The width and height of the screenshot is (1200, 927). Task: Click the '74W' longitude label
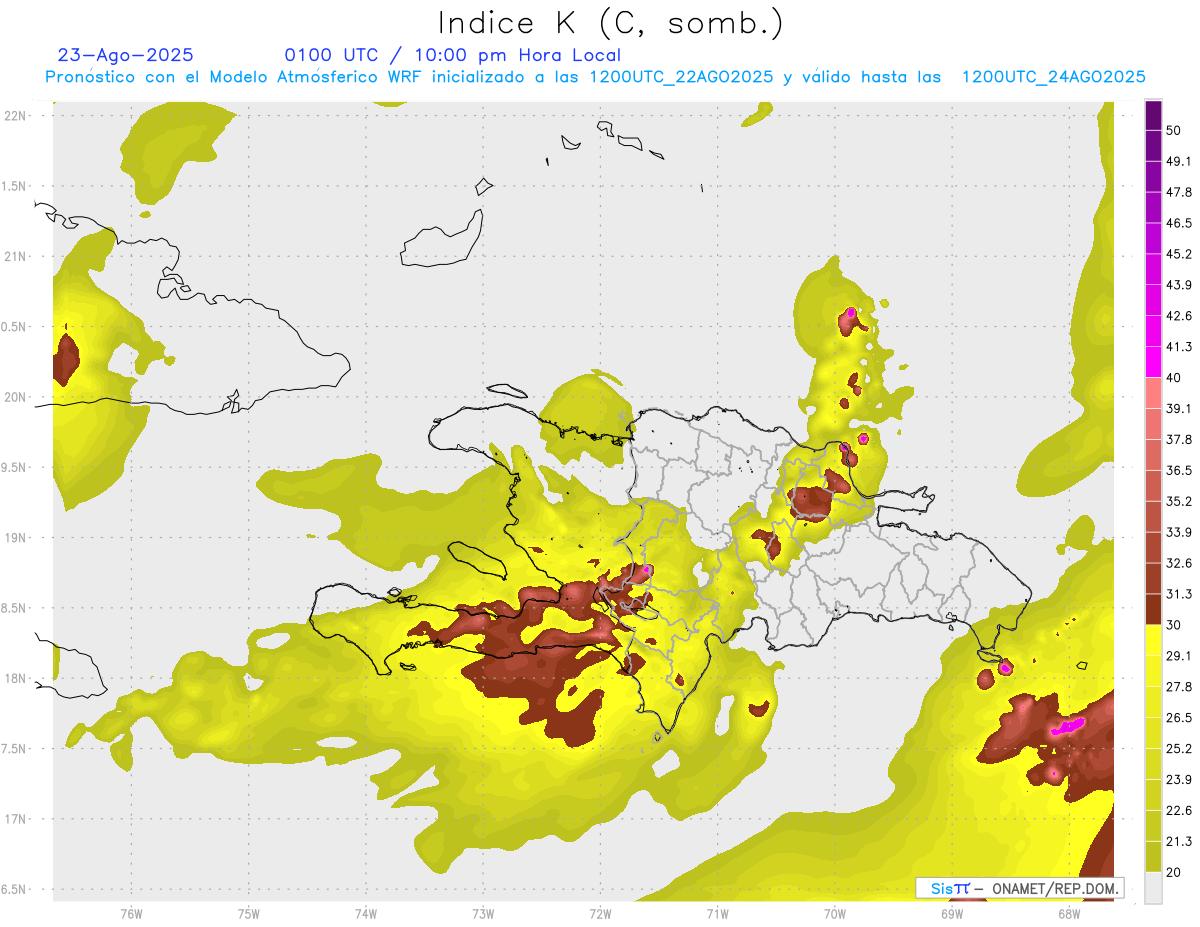365,913
